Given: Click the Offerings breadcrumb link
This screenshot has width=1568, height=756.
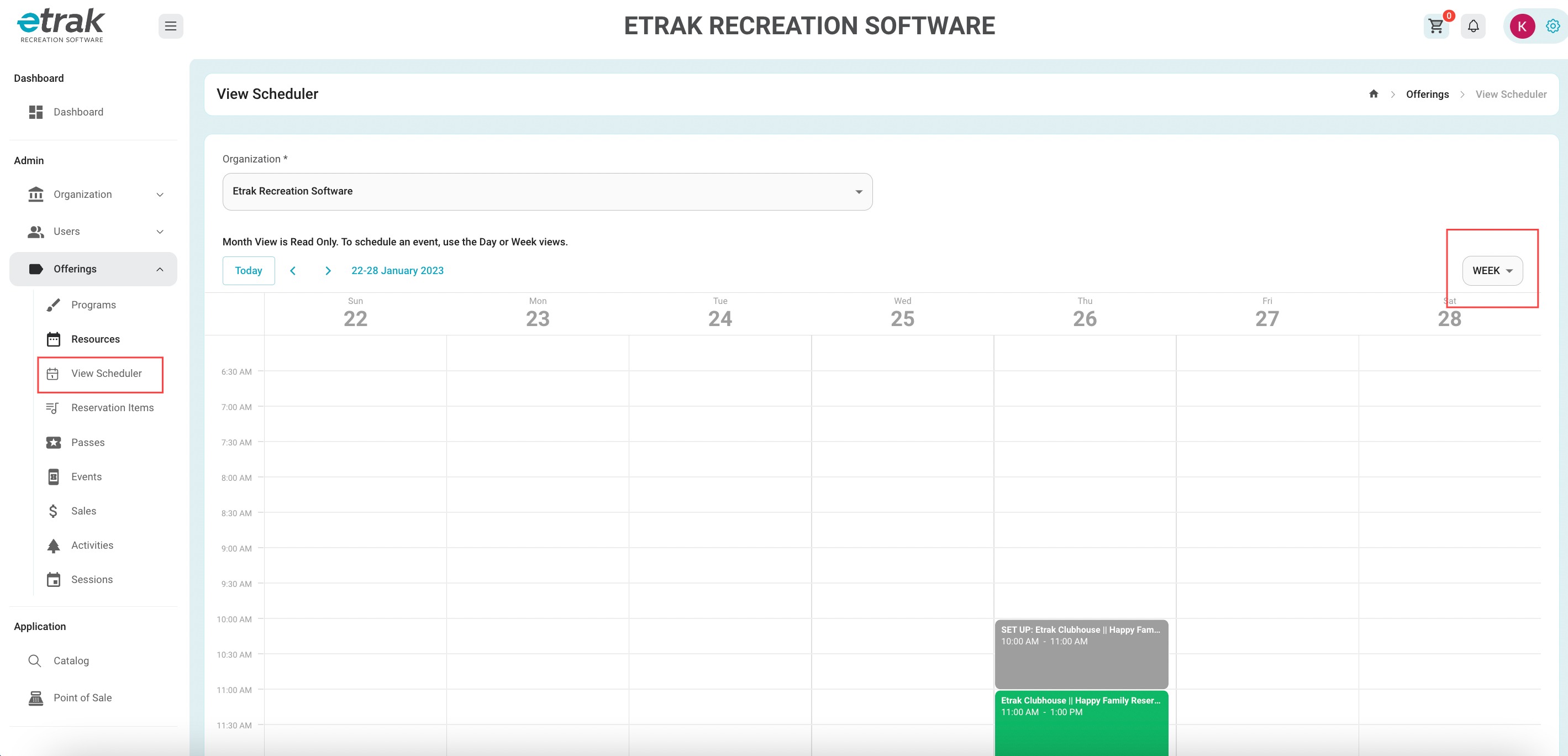Looking at the screenshot, I should click(x=1427, y=95).
